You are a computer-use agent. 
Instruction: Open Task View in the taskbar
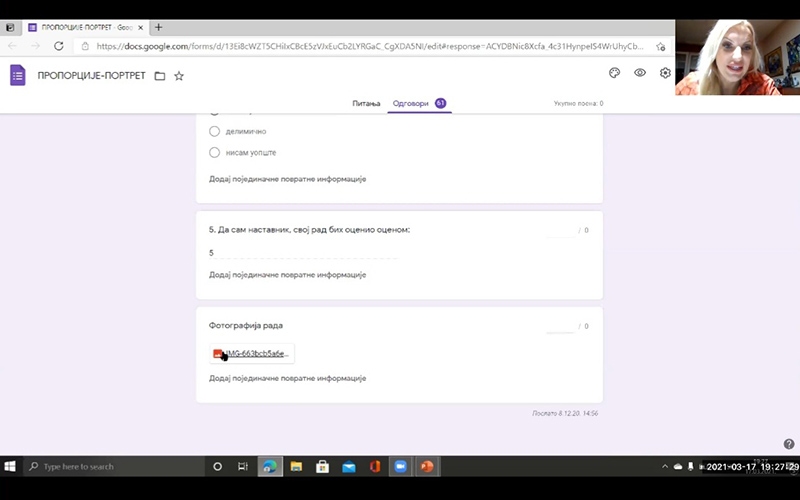click(x=243, y=466)
